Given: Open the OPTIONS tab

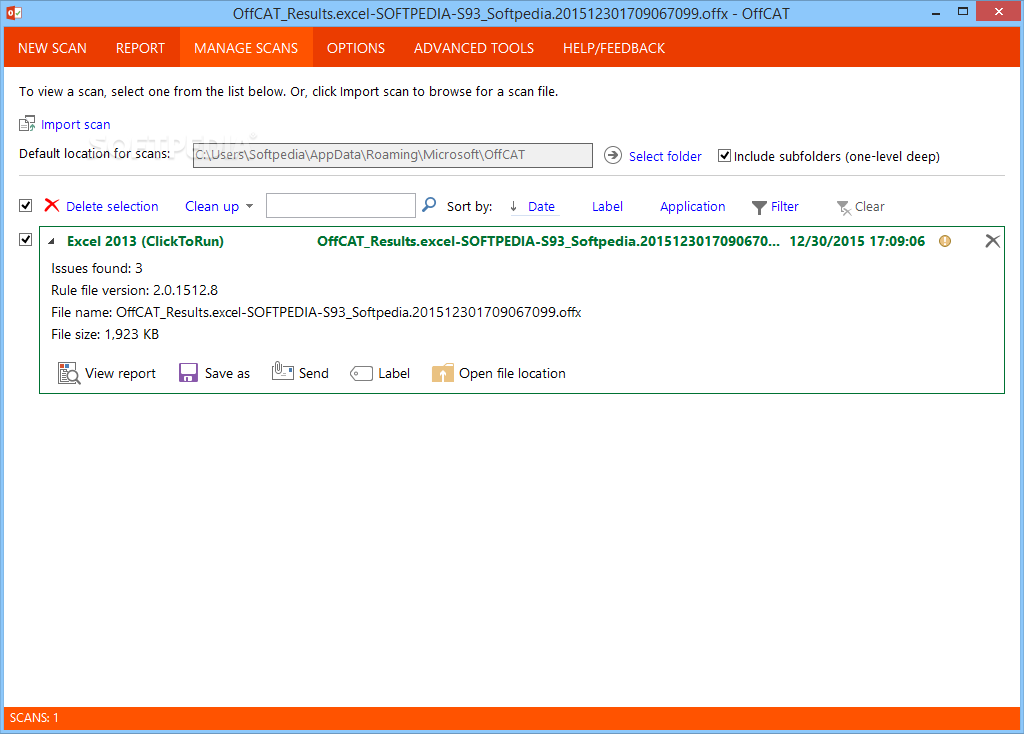Looking at the screenshot, I should (356, 48).
